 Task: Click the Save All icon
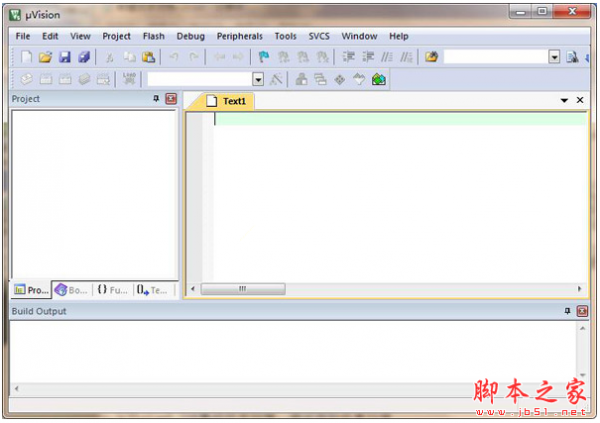tap(84, 58)
